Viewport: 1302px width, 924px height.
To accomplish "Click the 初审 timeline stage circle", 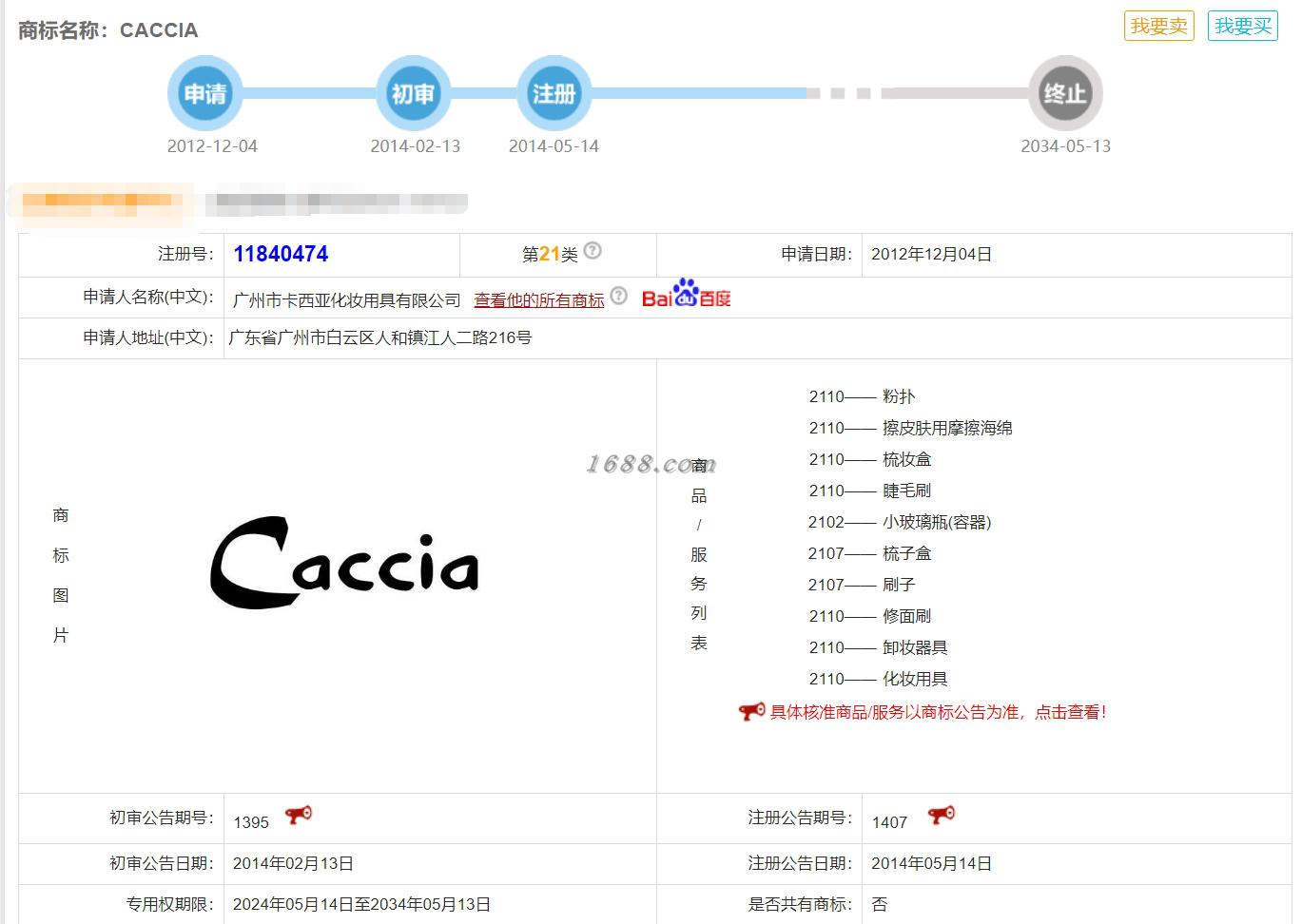I will pyautogui.click(x=413, y=93).
